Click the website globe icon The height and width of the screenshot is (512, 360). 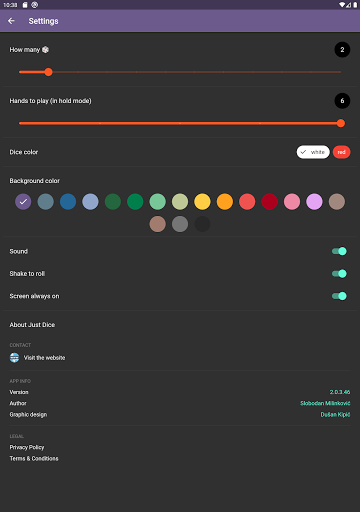click(x=14, y=358)
